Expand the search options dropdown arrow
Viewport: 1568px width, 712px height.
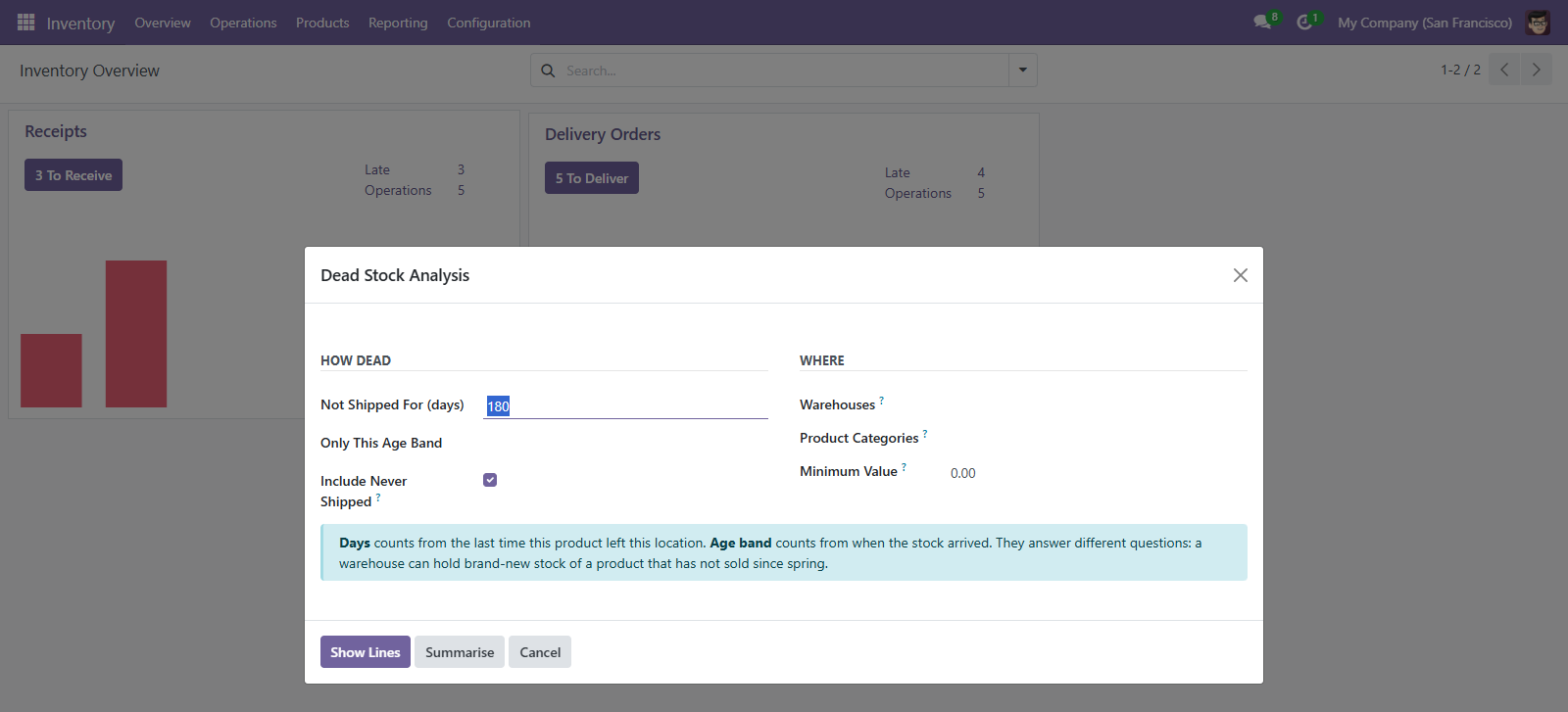click(x=1023, y=70)
